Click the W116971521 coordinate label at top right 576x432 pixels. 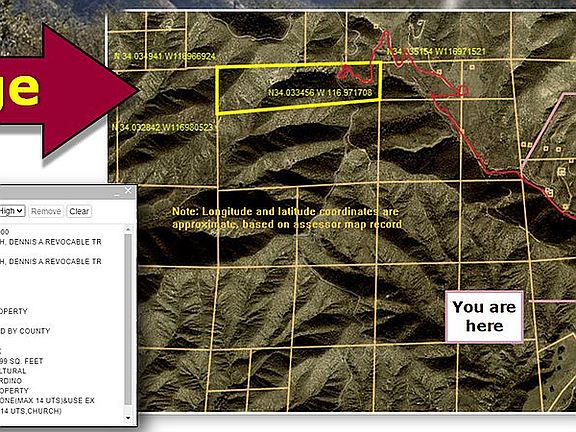pos(436,51)
